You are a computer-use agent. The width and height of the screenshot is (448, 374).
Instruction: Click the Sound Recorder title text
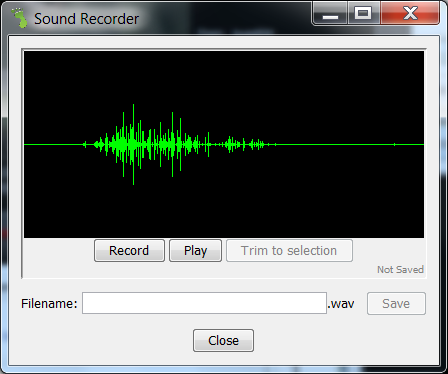pos(87,19)
